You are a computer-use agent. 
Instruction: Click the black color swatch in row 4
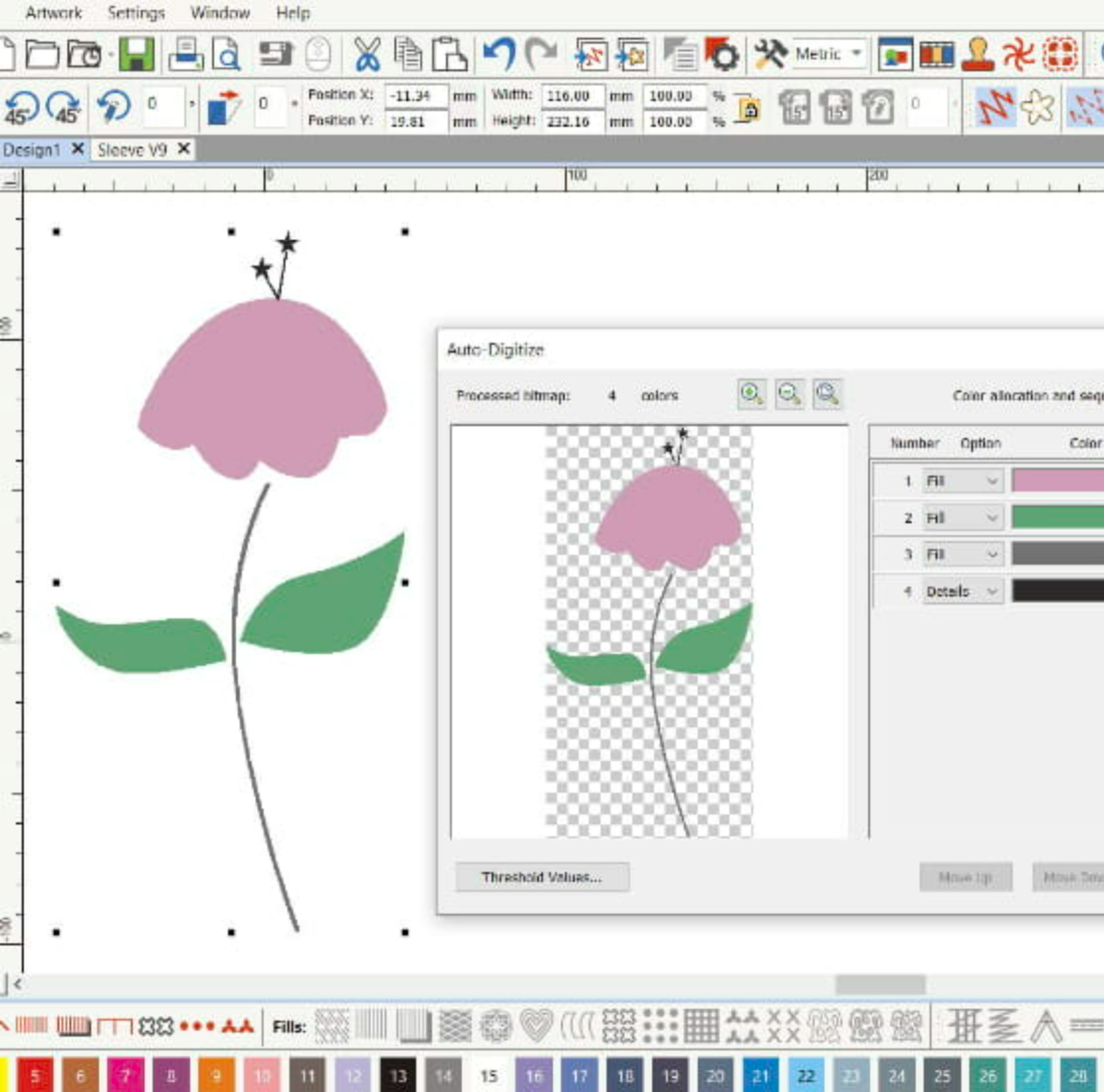(x=1057, y=591)
